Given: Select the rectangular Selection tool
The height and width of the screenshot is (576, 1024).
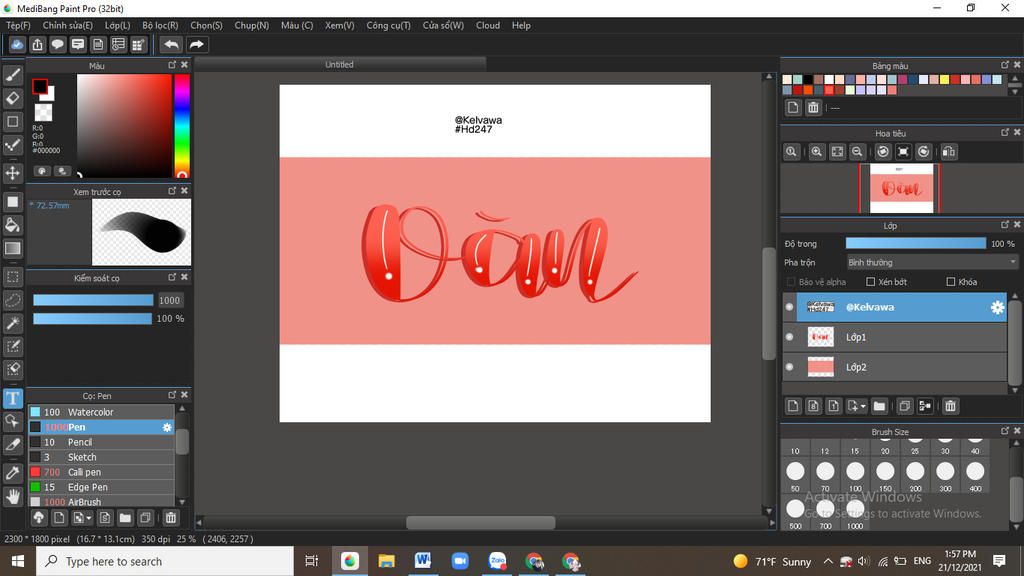Looking at the screenshot, I should pos(12,277).
